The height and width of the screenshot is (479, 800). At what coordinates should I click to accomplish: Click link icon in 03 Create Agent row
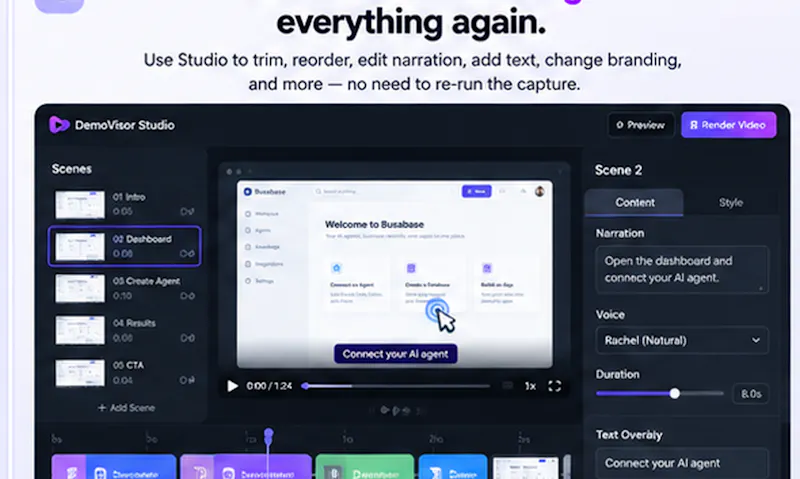187,296
